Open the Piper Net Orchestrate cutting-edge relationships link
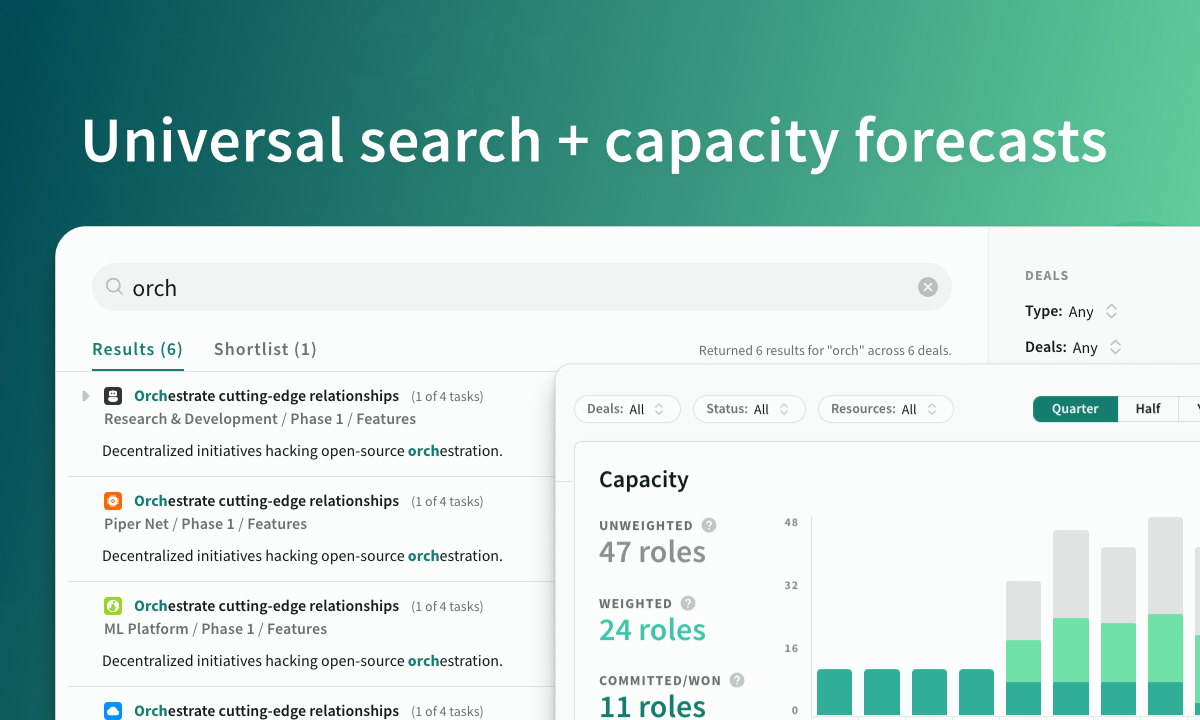This screenshot has width=1200, height=720. 266,501
